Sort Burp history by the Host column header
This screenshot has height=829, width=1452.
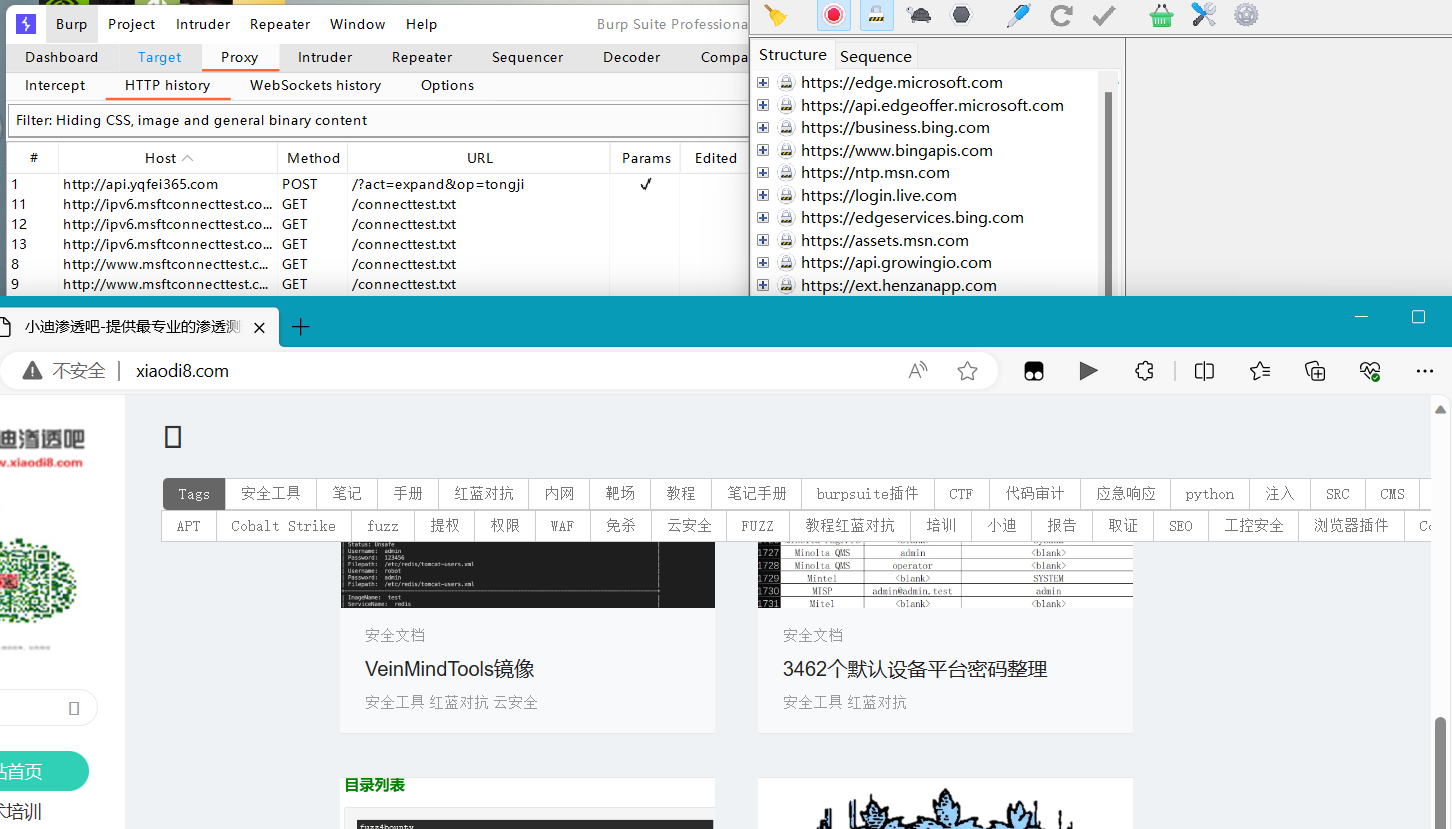168,158
